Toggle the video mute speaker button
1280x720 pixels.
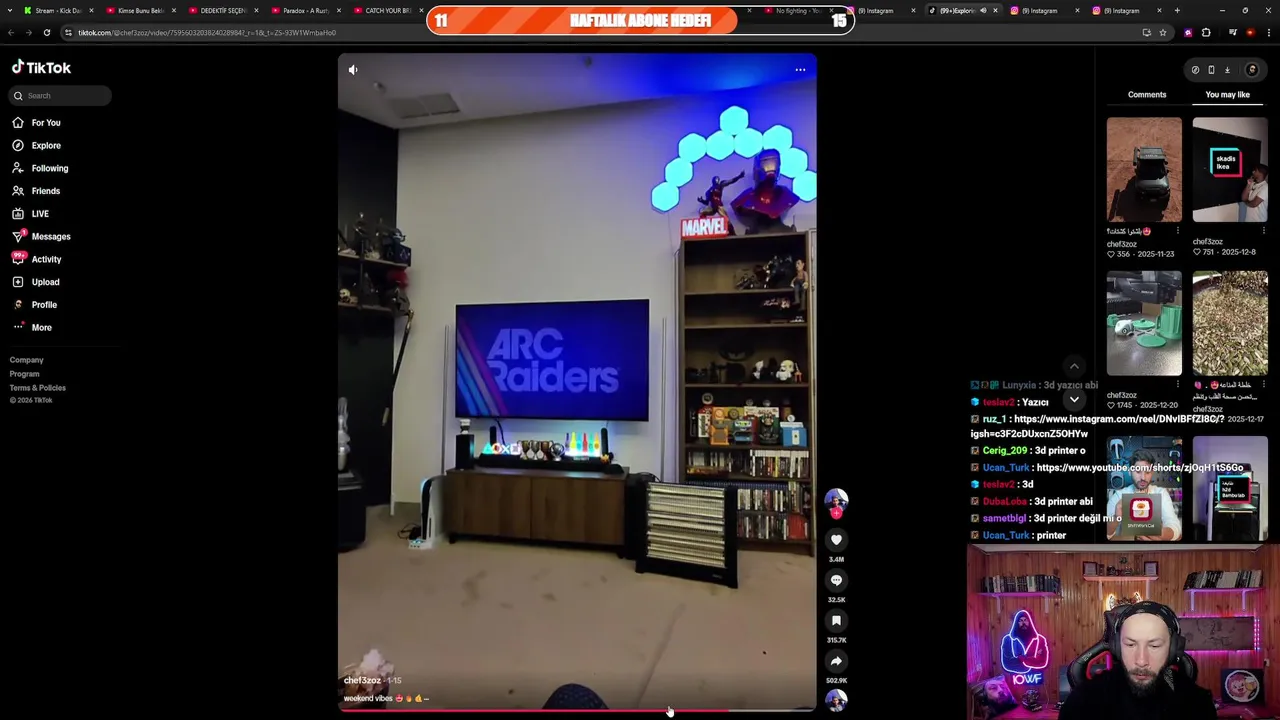(353, 70)
